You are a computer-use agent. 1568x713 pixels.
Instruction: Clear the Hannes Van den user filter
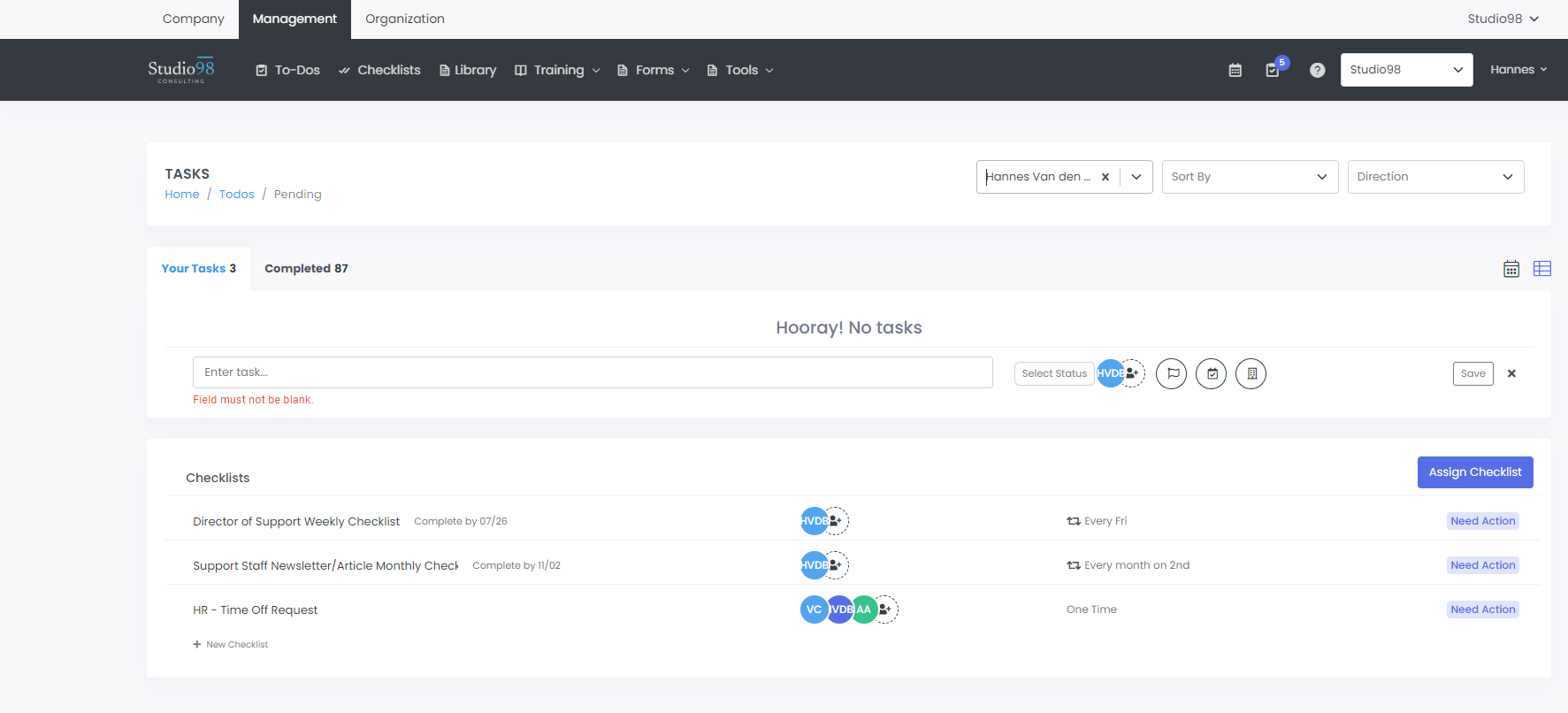coord(1105,177)
